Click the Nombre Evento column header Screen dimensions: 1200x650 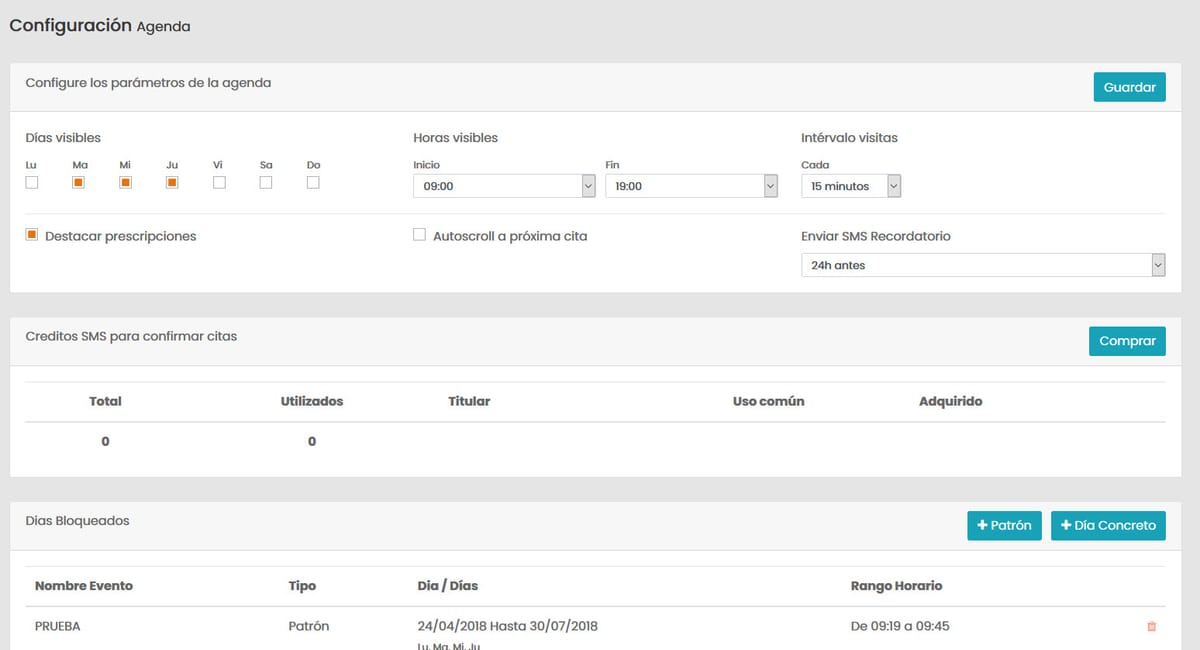coord(84,586)
